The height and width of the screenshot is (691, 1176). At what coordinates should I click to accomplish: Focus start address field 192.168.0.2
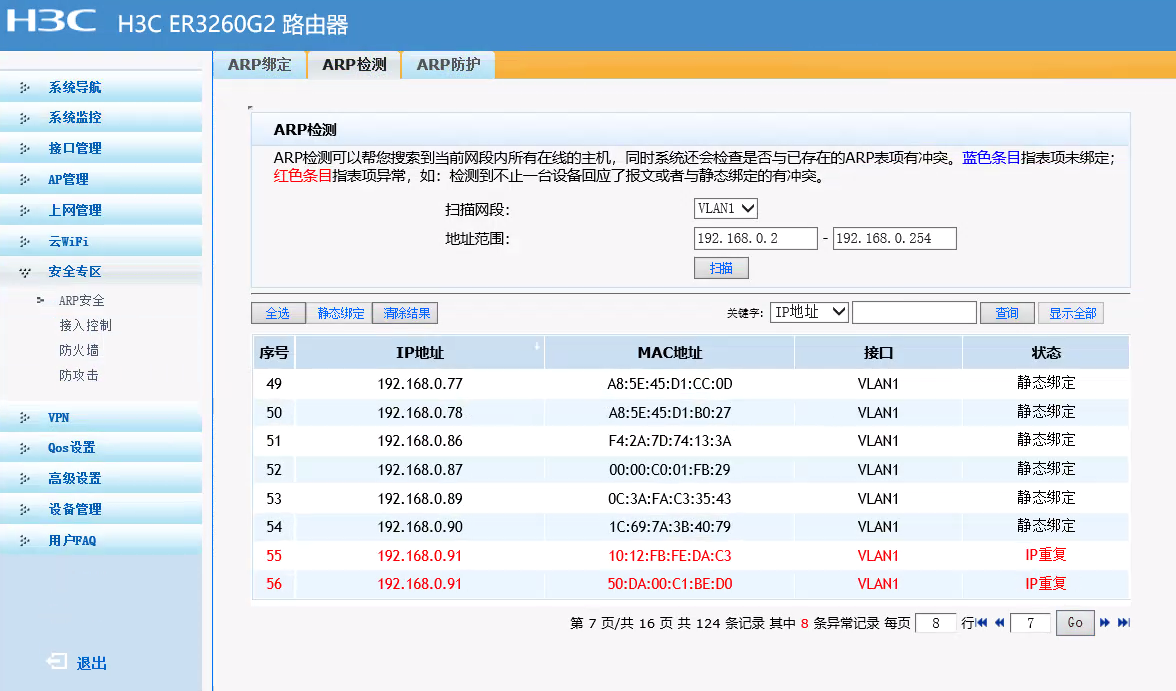pos(755,239)
